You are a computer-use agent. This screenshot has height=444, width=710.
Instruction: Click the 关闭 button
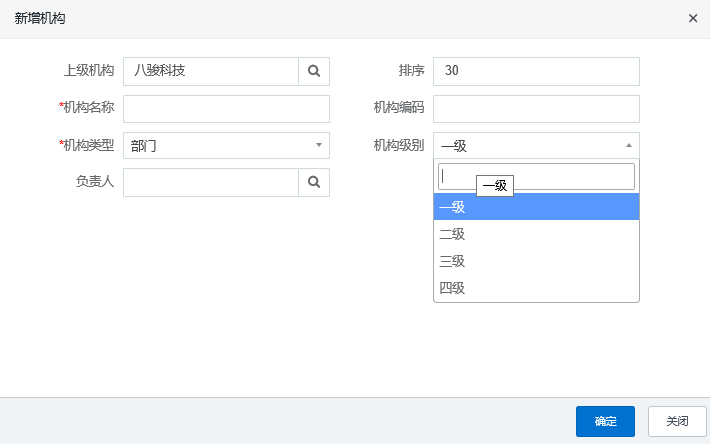[677, 421]
